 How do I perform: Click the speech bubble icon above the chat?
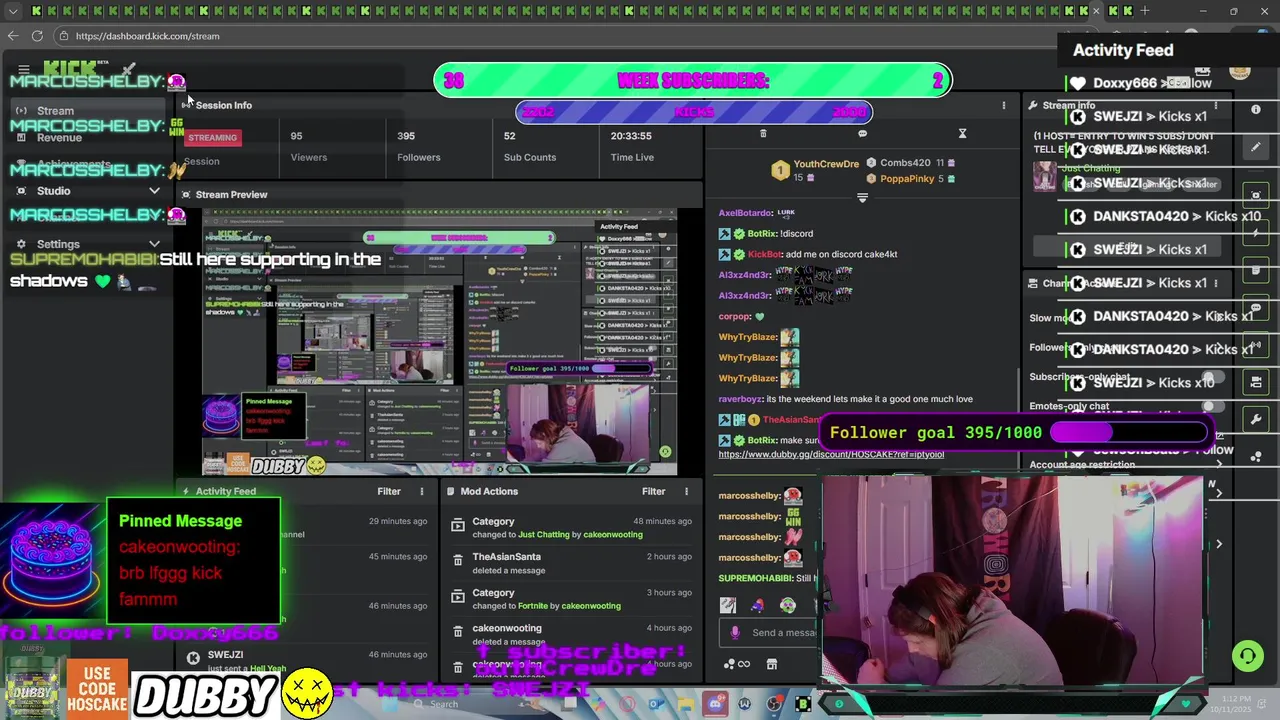(x=862, y=134)
